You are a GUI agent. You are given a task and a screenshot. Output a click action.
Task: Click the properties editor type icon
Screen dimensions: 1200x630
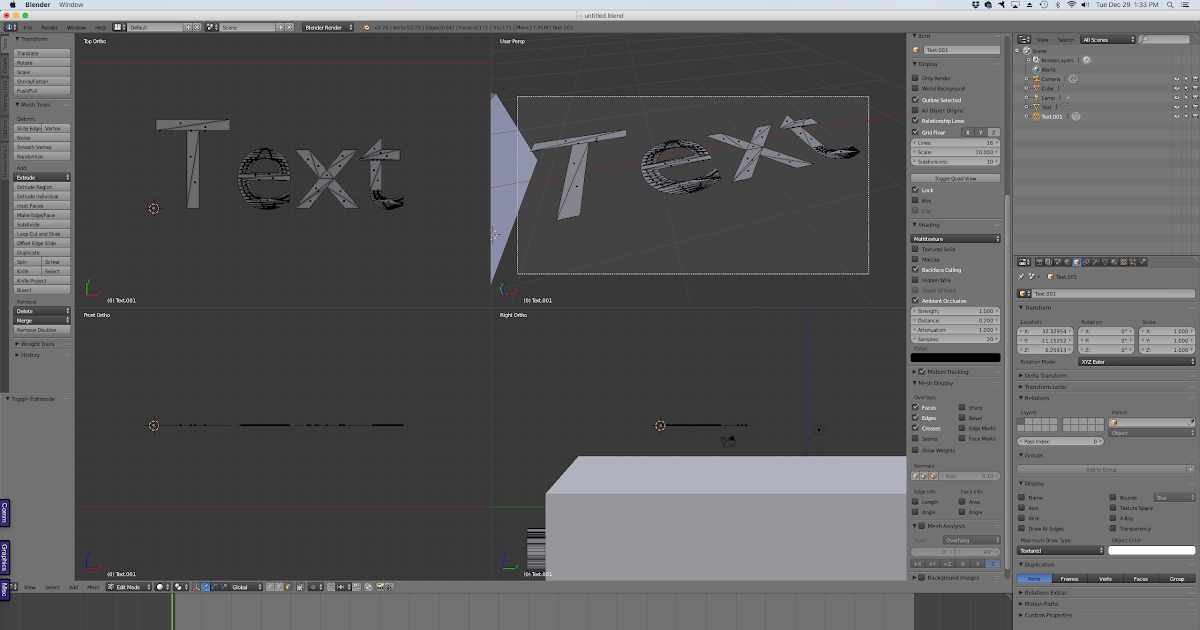pos(1024,262)
